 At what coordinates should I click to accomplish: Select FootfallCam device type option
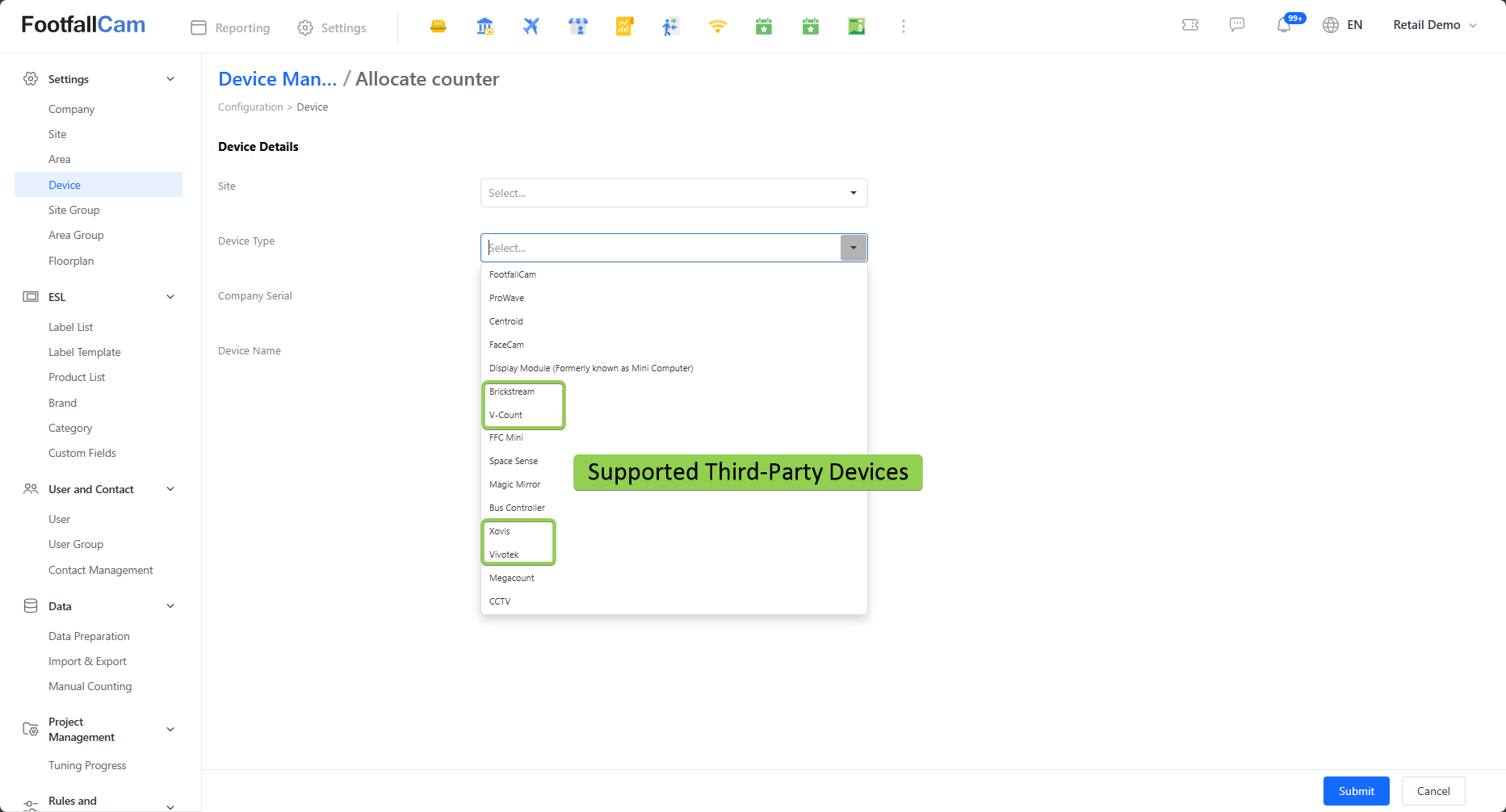pos(673,274)
